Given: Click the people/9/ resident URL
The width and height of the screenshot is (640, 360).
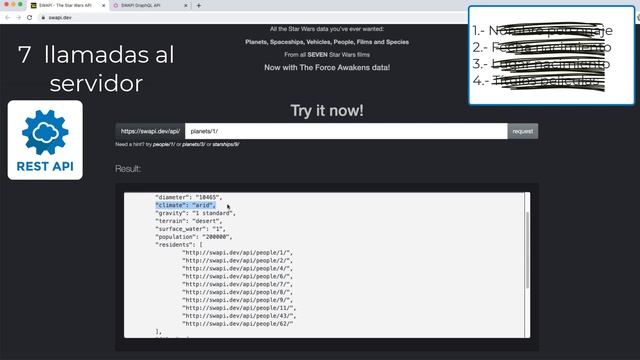Looking at the screenshot, I should 237,300.
